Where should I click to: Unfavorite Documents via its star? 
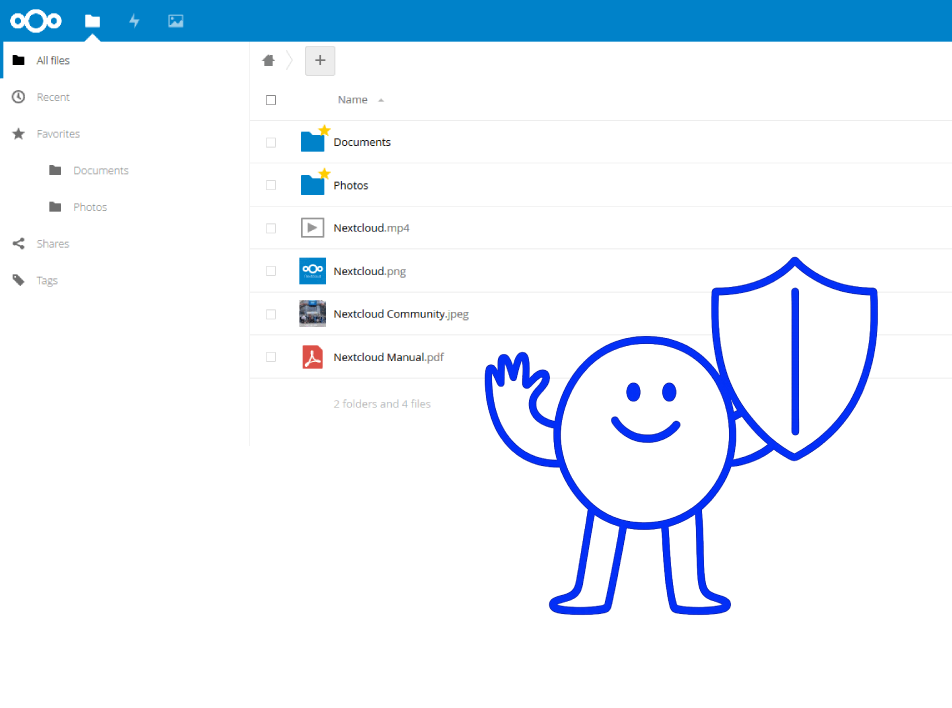(x=324, y=130)
